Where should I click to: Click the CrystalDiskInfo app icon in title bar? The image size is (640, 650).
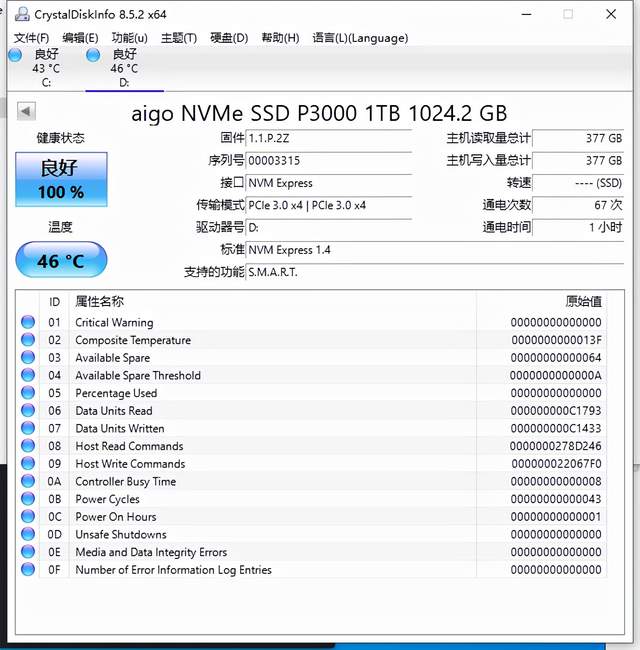click(x=22, y=14)
